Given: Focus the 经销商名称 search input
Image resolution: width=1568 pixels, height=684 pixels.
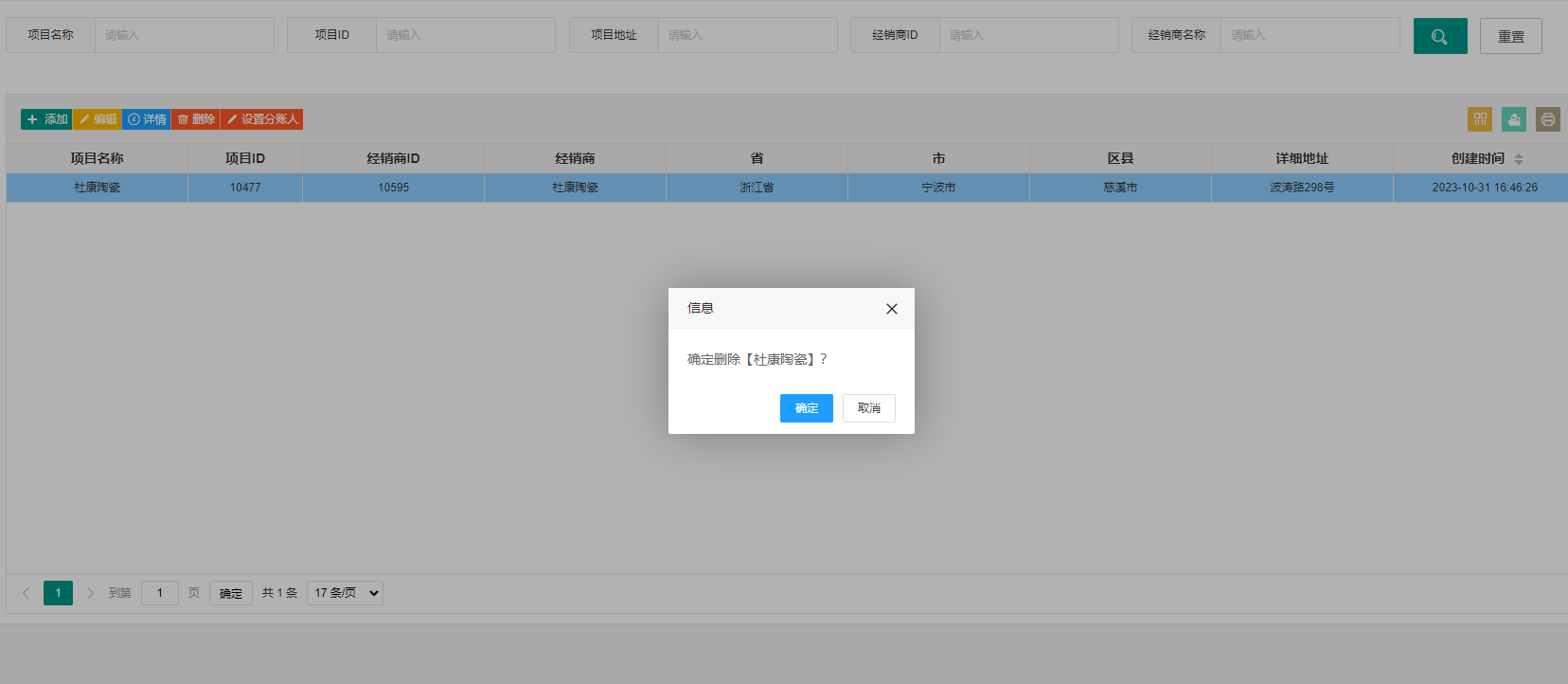Looking at the screenshot, I should (x=1310, y=35).
